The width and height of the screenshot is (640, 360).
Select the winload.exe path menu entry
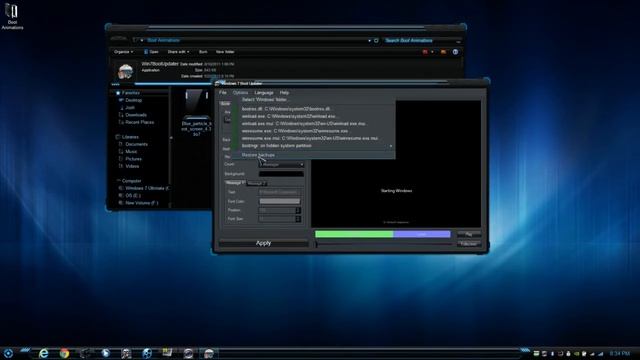[x=313, y=116]
